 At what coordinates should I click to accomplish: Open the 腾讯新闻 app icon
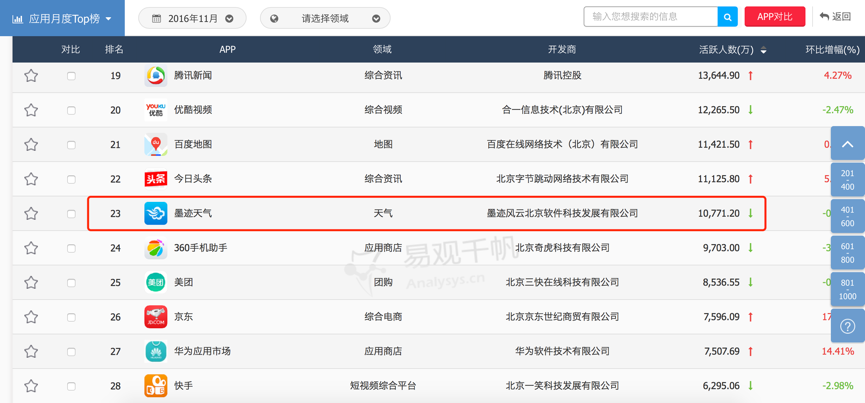click(156, 76)
